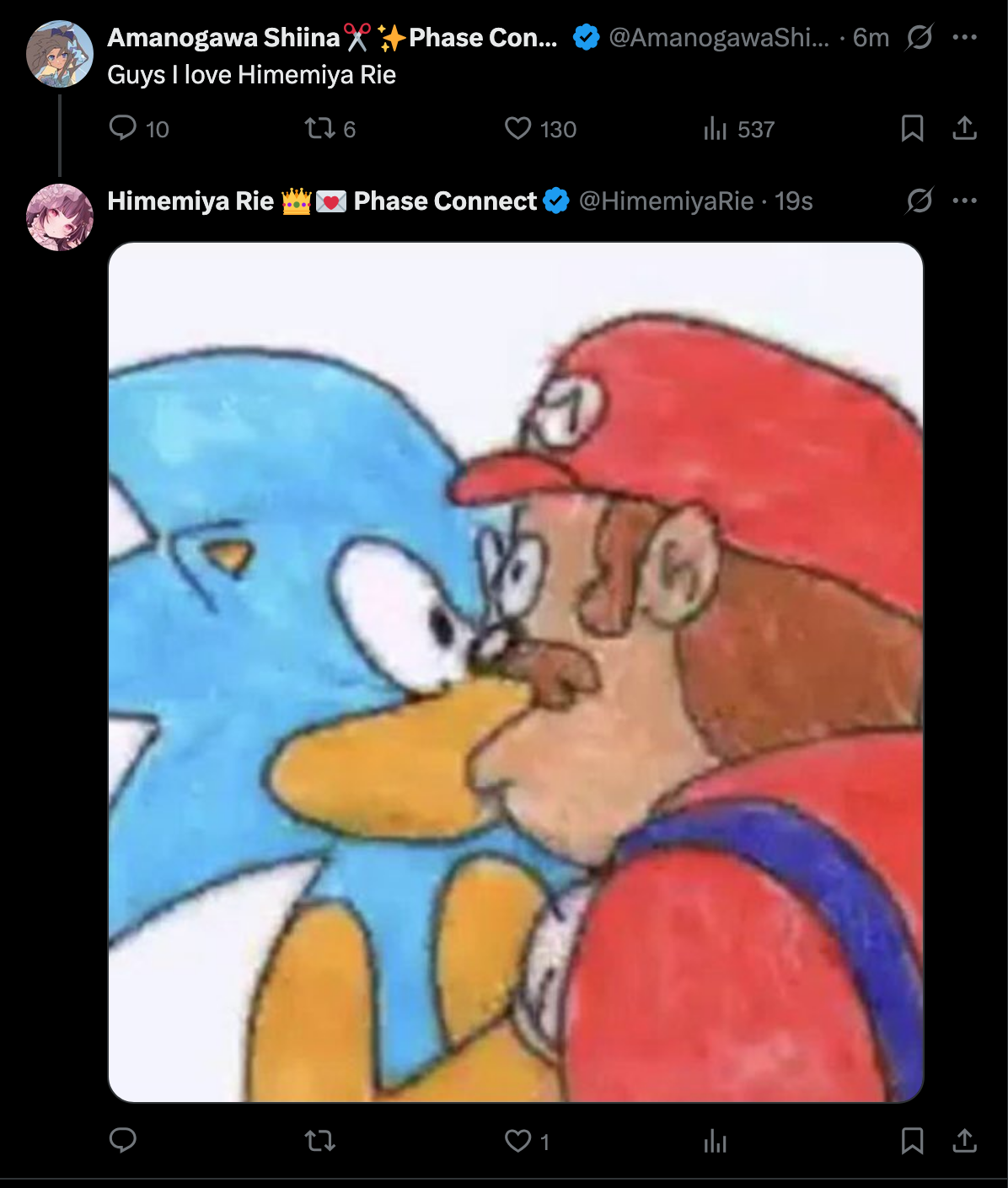Share Himemiya Rie's reply
Viewport: 1008px width, 1188px height.
click(964, 1141)
